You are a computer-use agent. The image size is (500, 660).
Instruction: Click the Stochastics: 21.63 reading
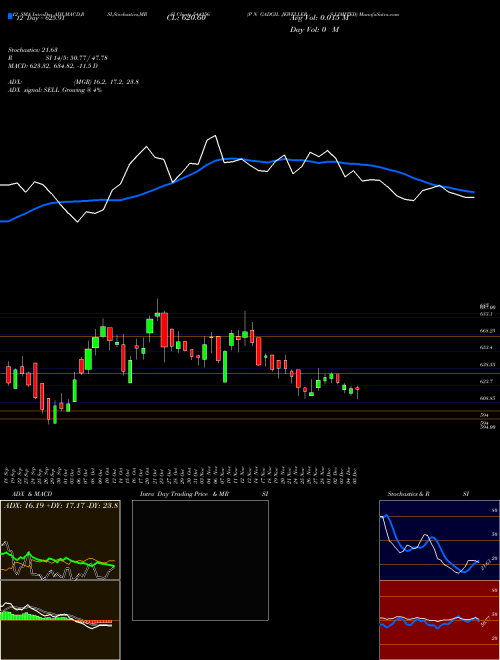(x=32, y=51)
